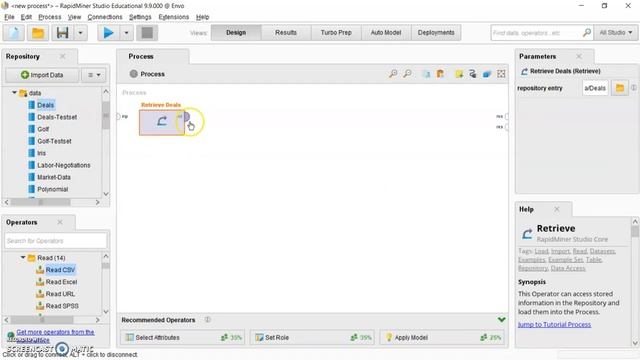Click the output port of Retrieve Deals

186,117
